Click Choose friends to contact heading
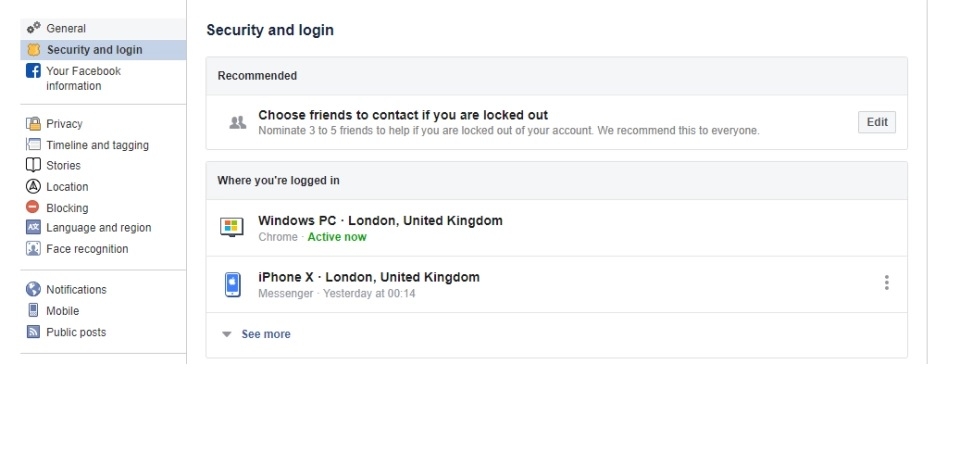This screenshot has height=463, width=960. (402, 115)
